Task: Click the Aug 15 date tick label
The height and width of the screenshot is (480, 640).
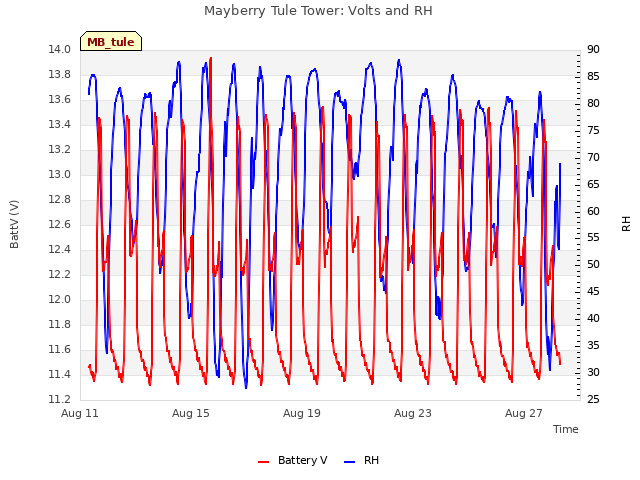Action: (191, 413)
